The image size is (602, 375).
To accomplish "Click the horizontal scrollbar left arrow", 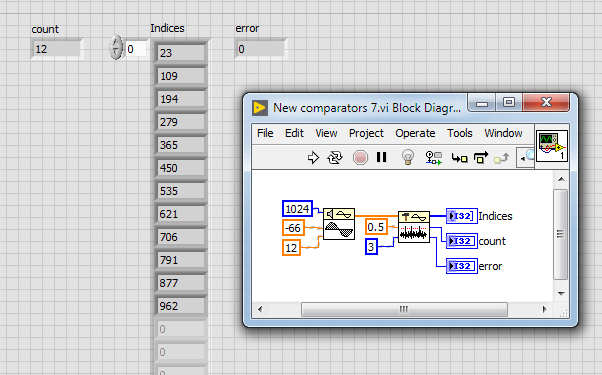I will 260,309.
